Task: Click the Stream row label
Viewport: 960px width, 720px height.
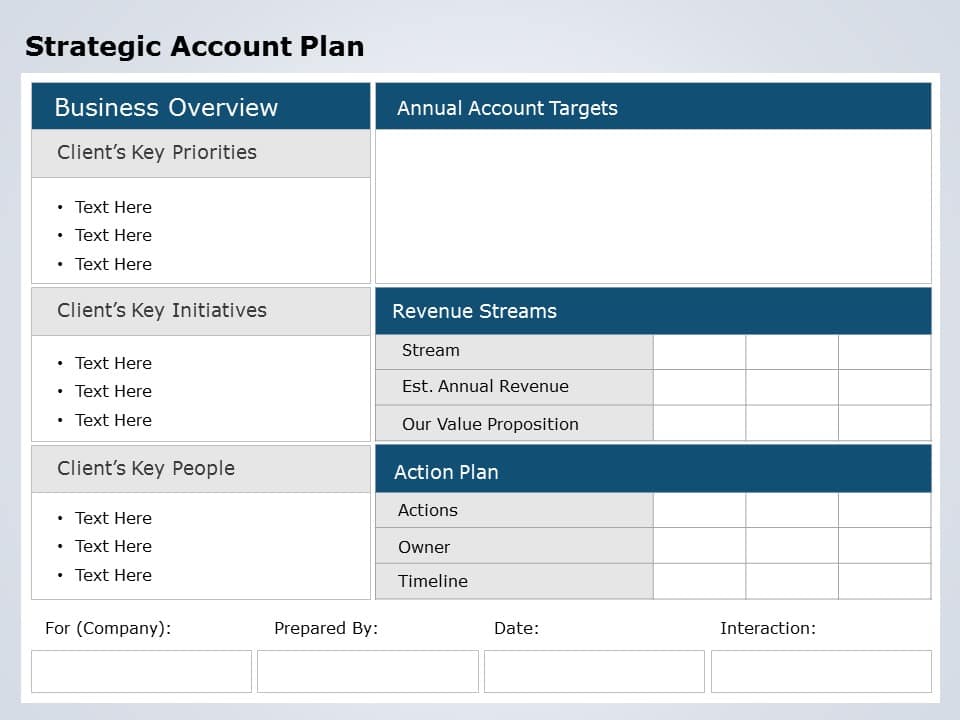Action: (514, 351)
